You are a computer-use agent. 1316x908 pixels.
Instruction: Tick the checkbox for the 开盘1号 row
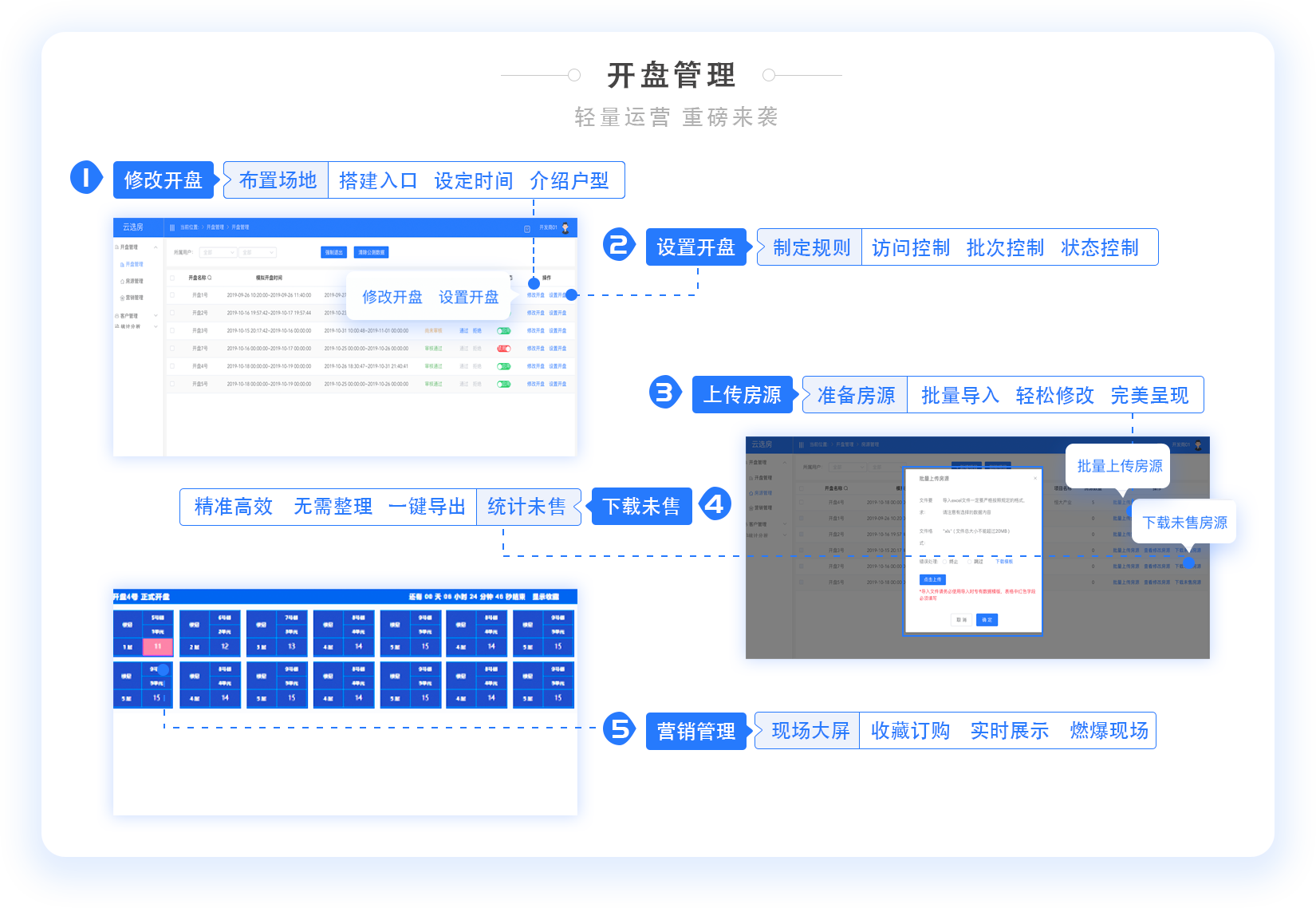[x=172, y=295]
